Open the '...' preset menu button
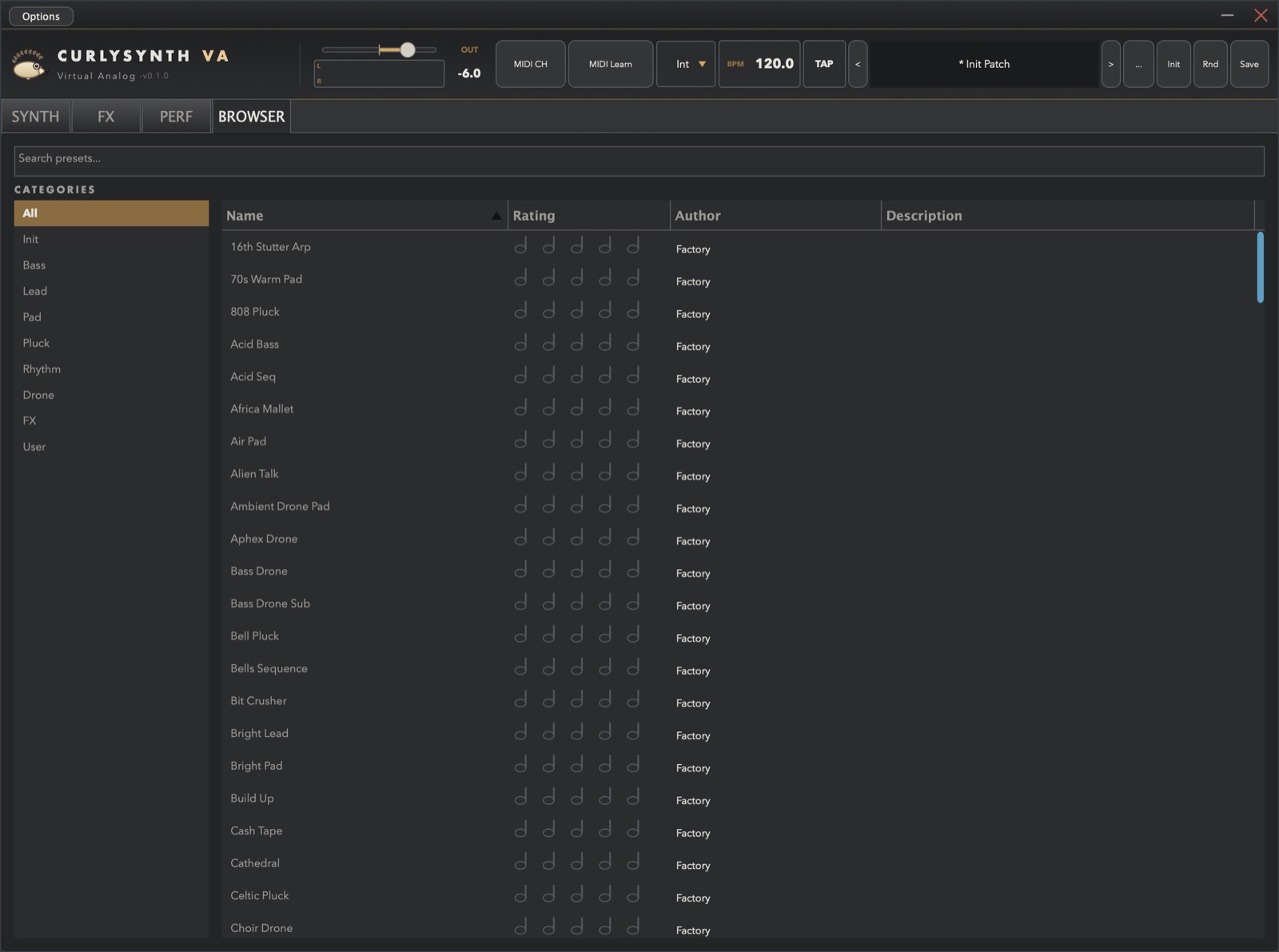Screen dimensions: 1279x952 click(1138, 64)
